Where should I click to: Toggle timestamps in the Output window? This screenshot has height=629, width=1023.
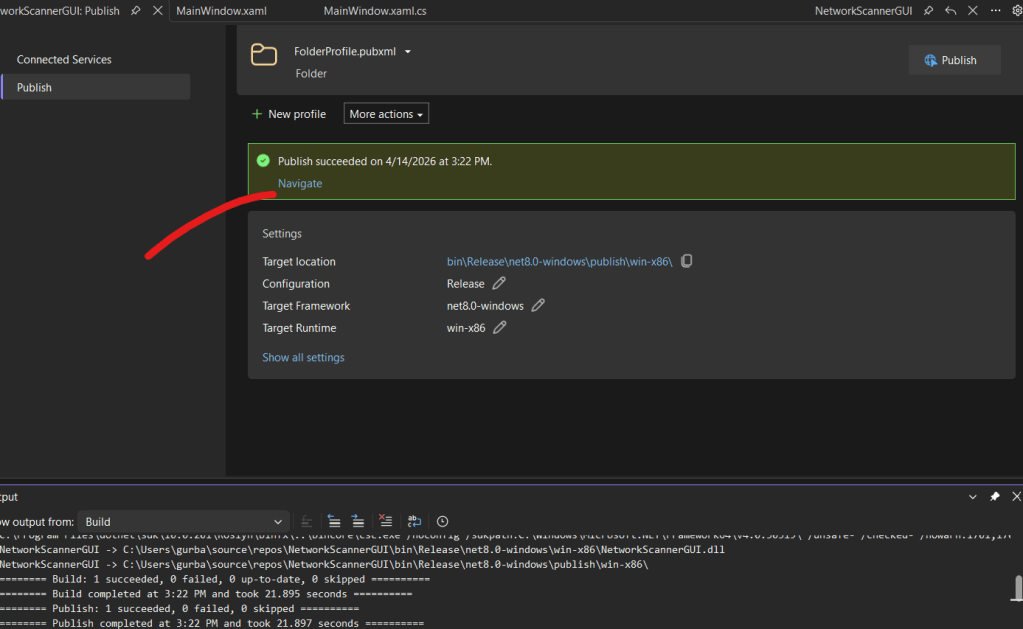click(x=442, y=522)
